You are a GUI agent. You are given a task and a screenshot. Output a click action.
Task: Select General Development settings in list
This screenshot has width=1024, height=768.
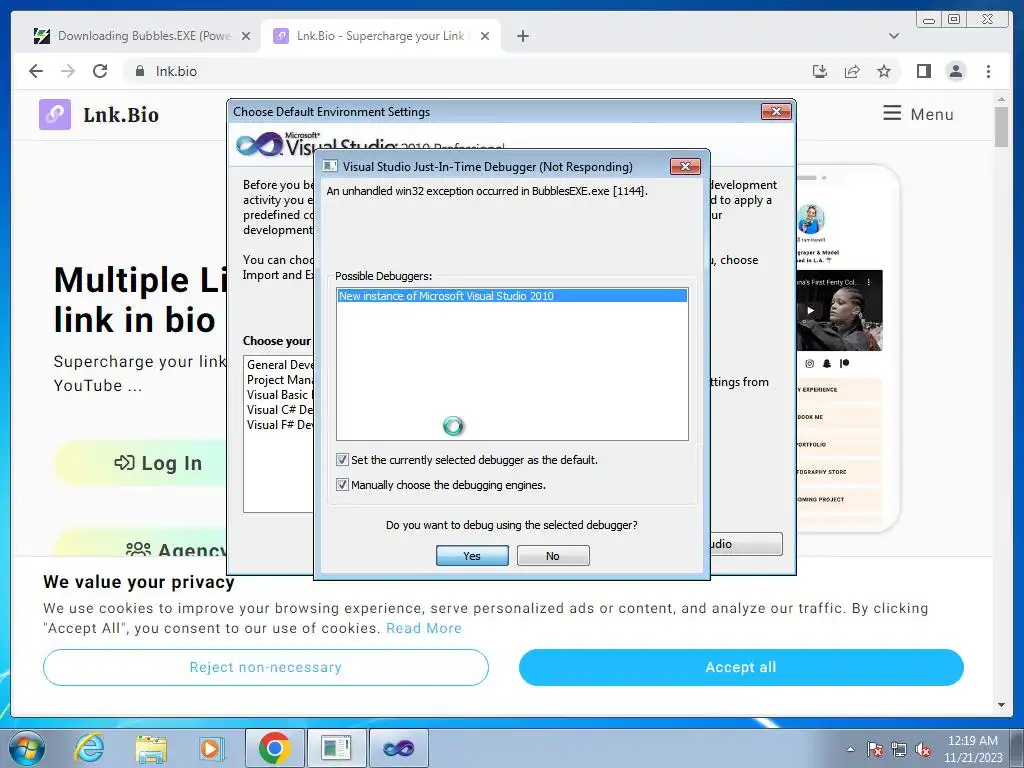tap(280, 364)
